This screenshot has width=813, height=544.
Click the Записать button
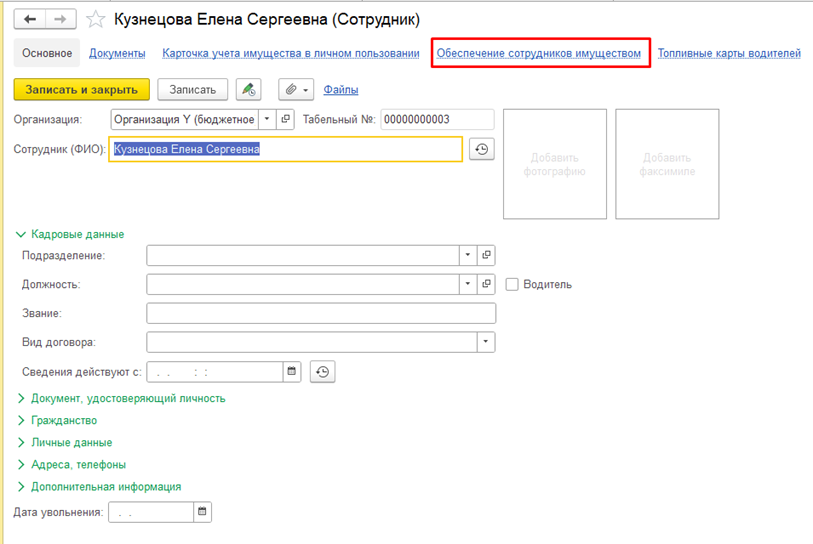tap(192, 90)
